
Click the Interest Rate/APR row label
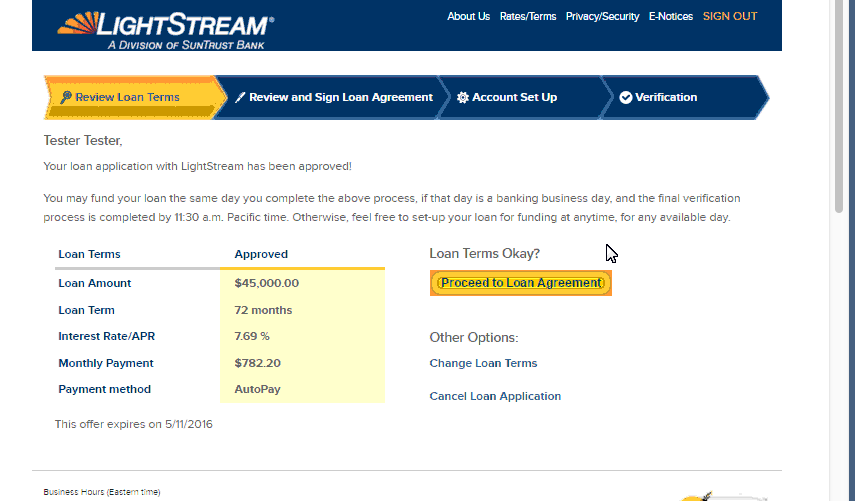107,336
